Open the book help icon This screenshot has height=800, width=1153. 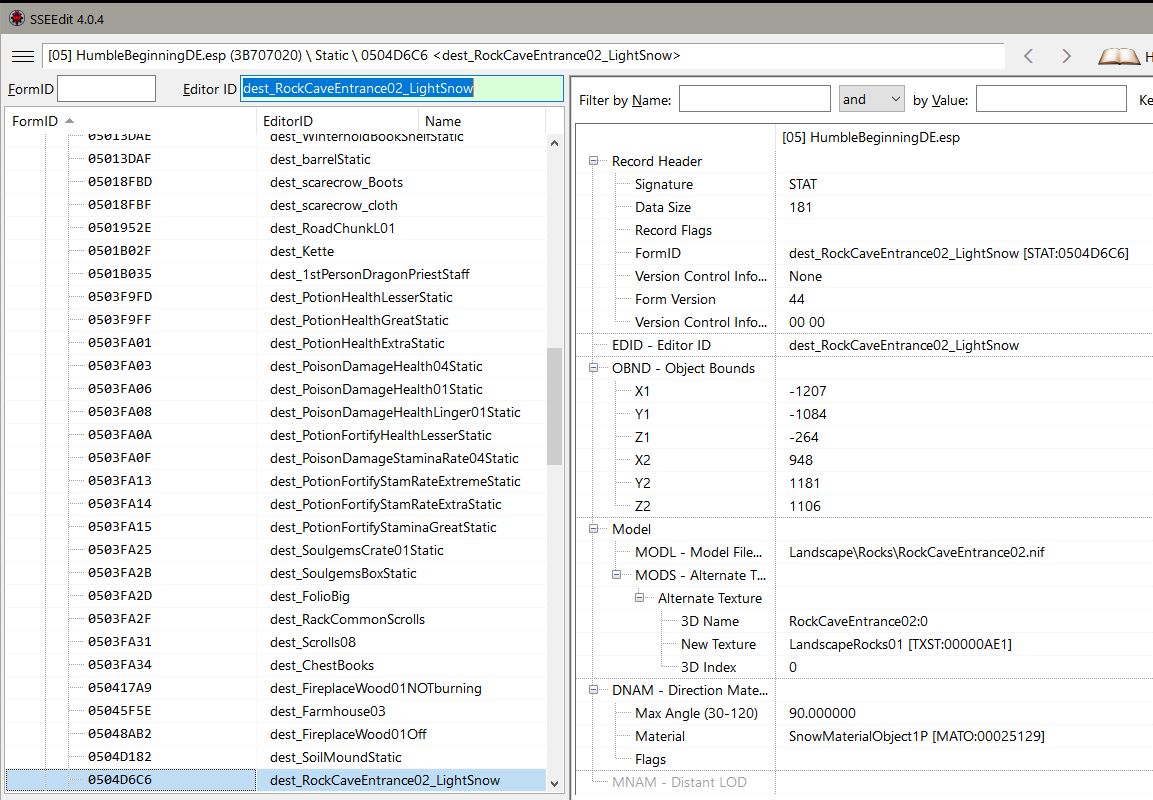(x=1118, y=57)
